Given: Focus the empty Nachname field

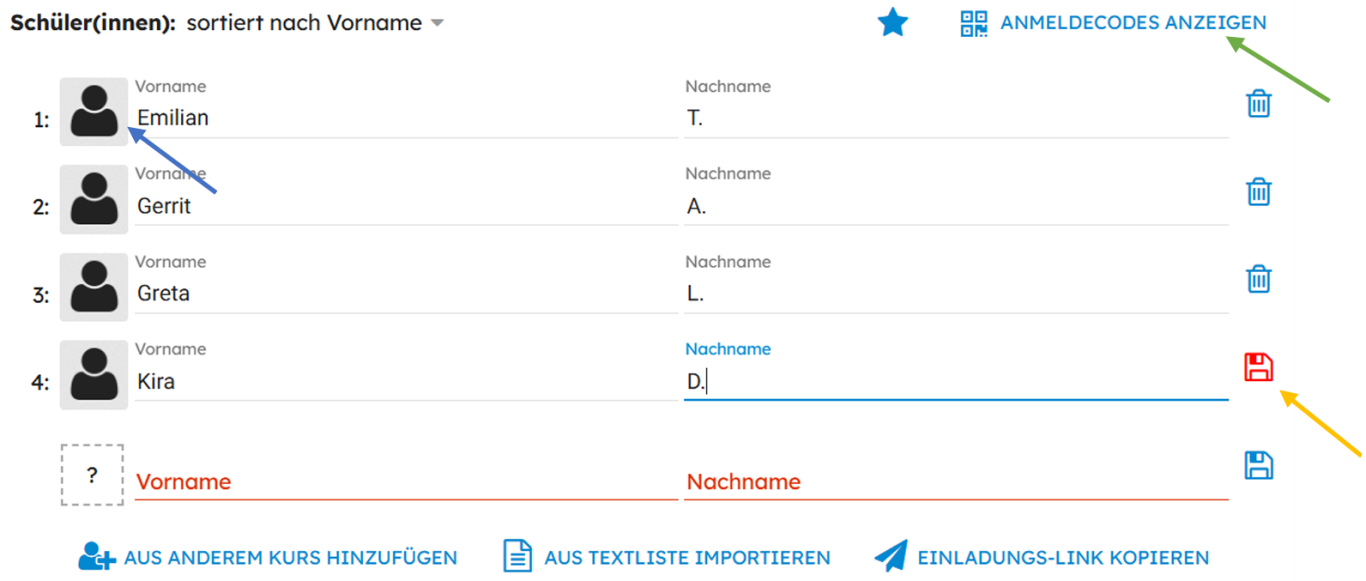Looking at the screenshot, I should point(955,482).
